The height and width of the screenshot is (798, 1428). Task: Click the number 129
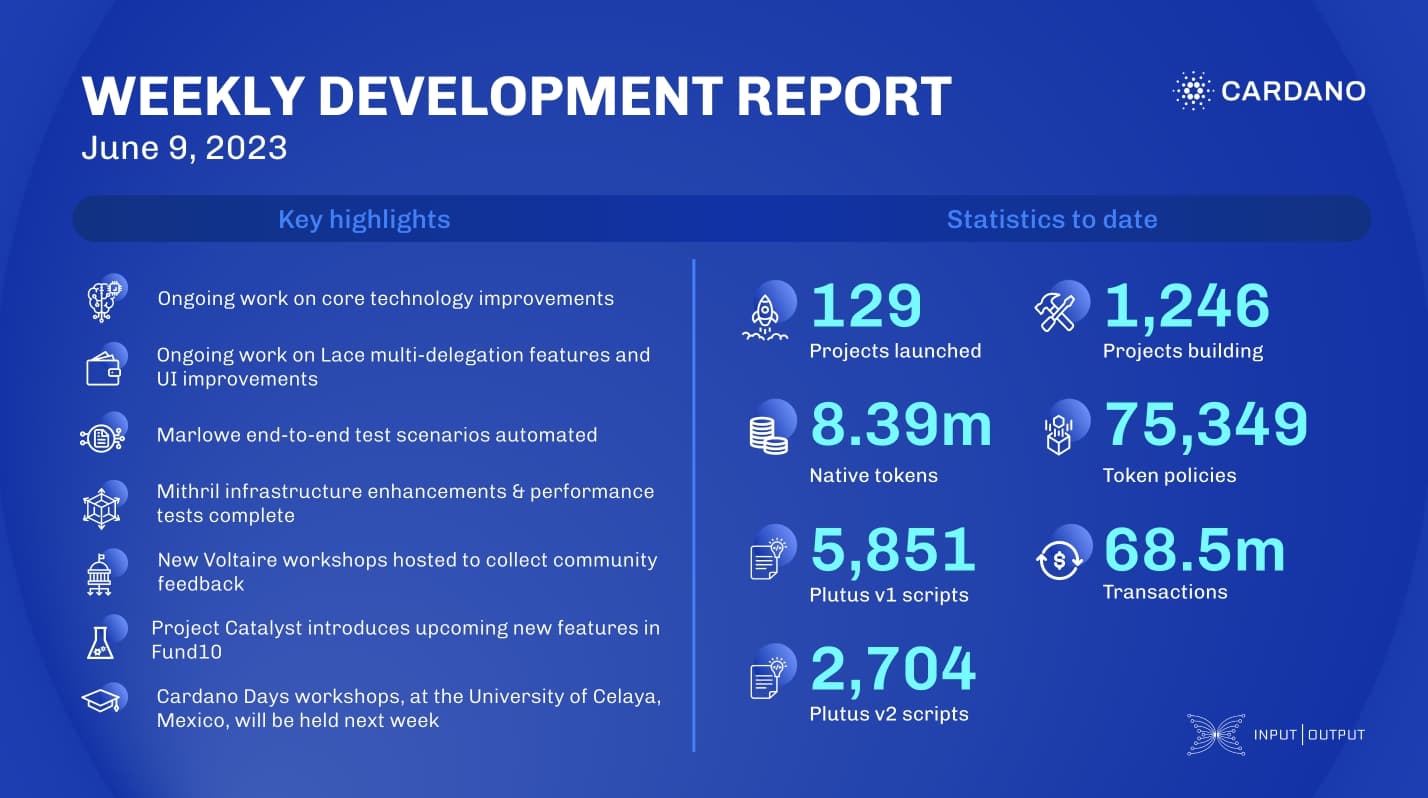865,305
